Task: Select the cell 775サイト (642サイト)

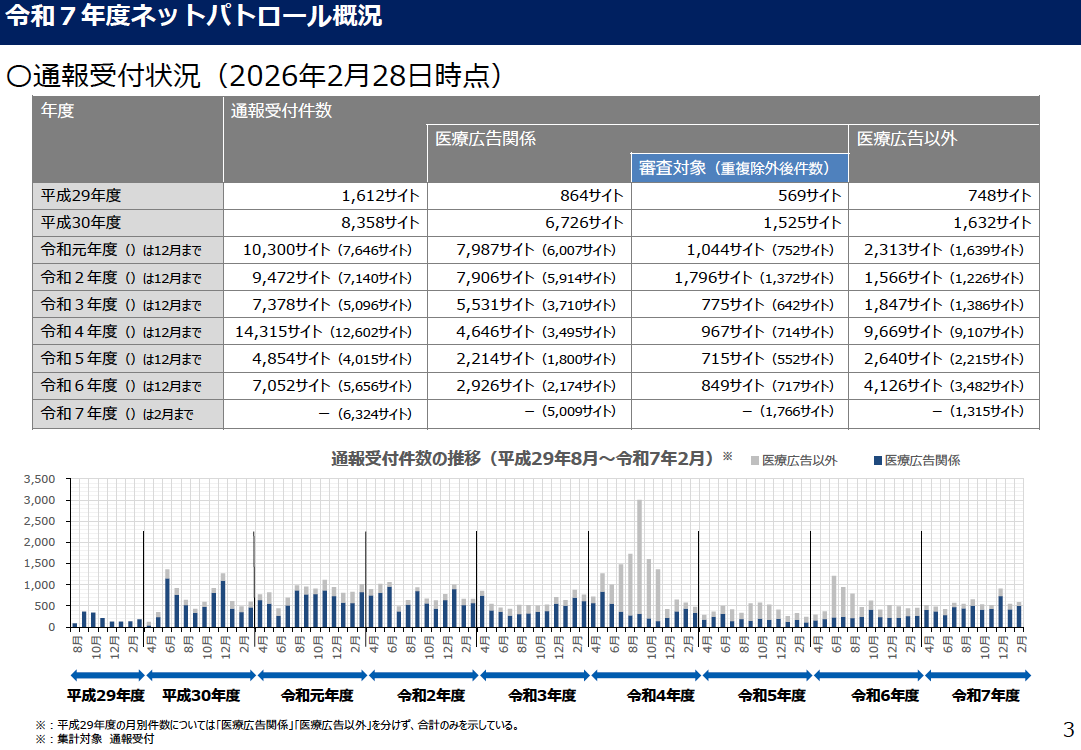Action: click(x=740, y=305)
